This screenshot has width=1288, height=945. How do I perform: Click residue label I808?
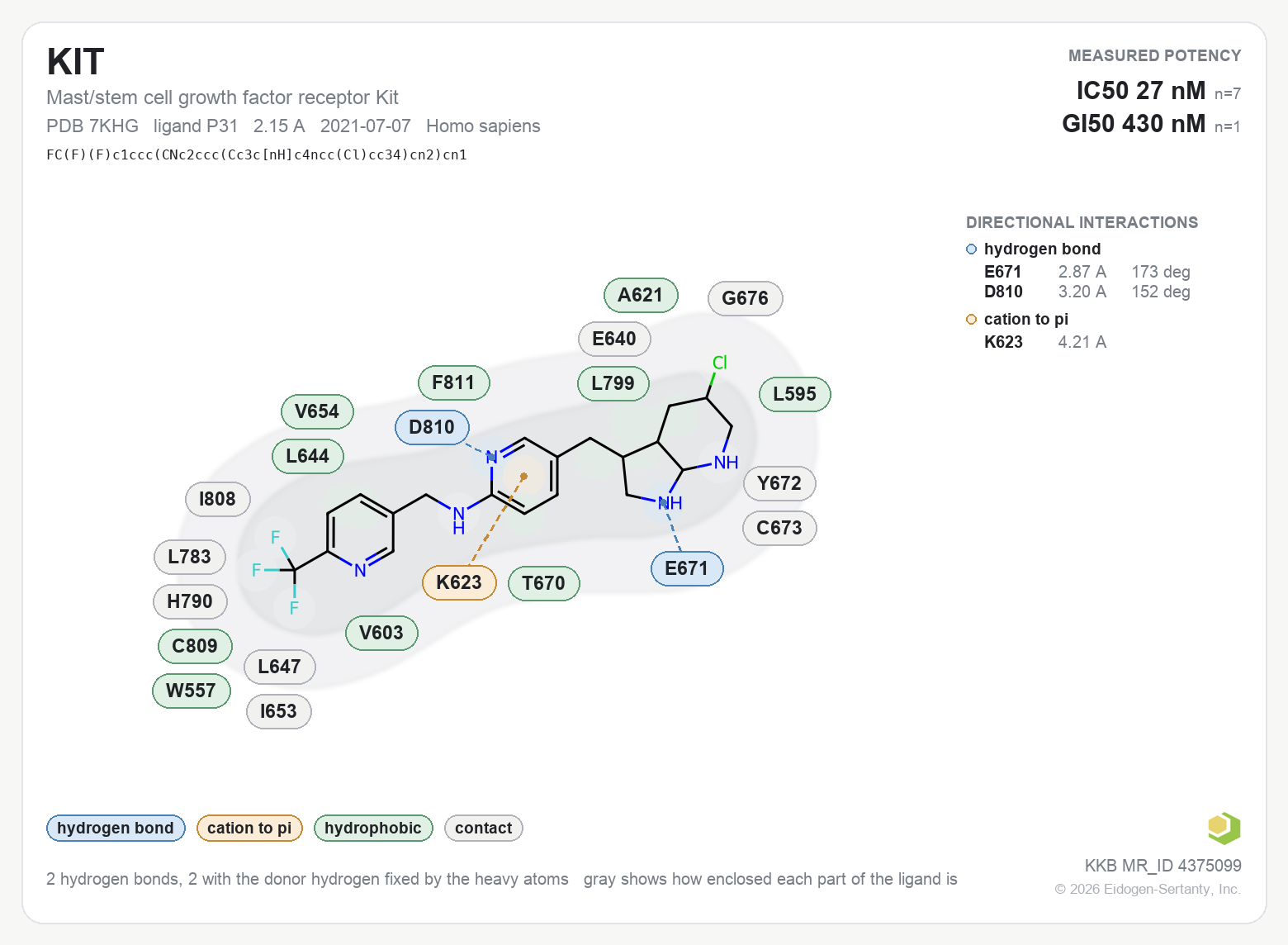pyautogui.click(x=218, y=499)
